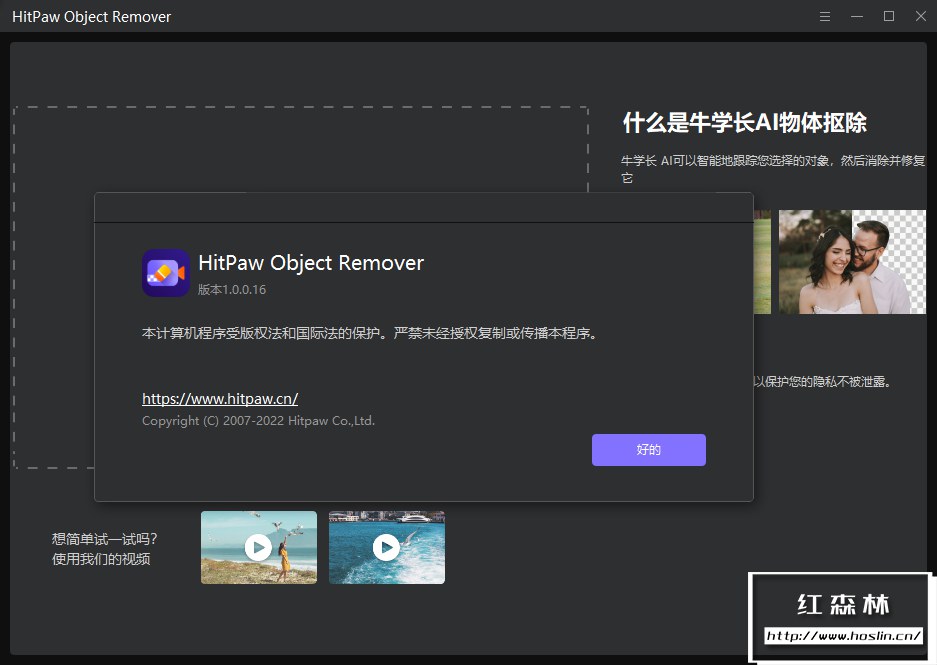Viewport: 937px width, 665px height.
Task: Click the 牛学长 AI description paragraph
Action: pyautogui.click(x=773, y=169)
